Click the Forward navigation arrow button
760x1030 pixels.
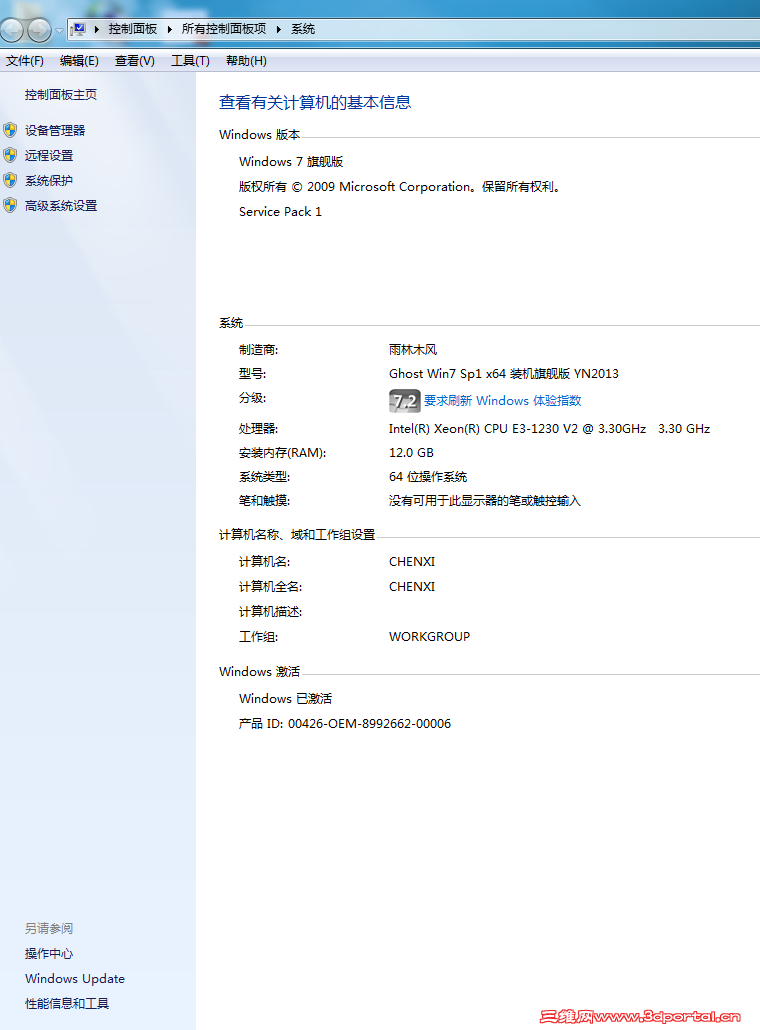coord(39,30)
